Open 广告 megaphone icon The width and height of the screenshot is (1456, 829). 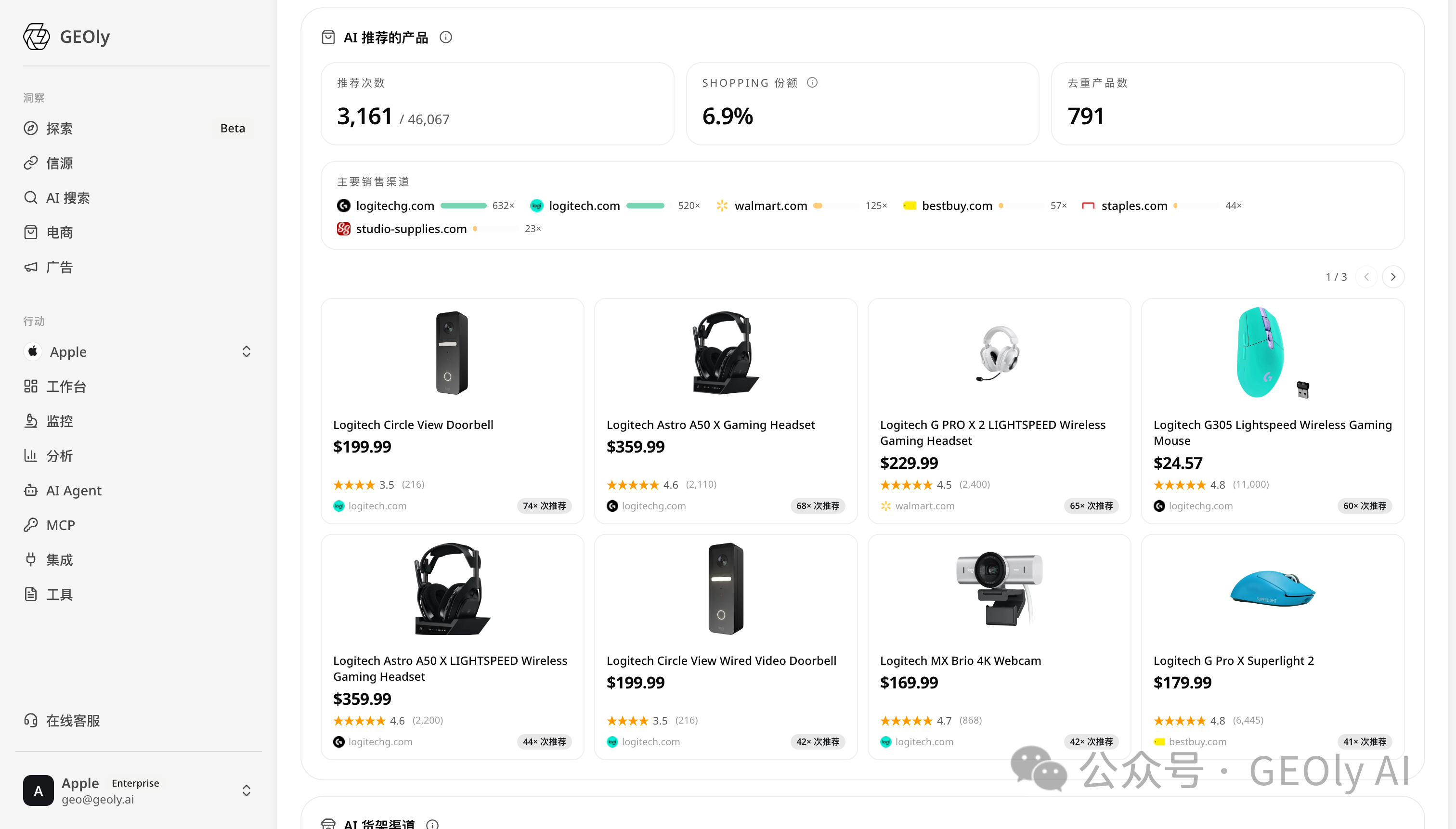pyautogui.click(x=31, y=267)
